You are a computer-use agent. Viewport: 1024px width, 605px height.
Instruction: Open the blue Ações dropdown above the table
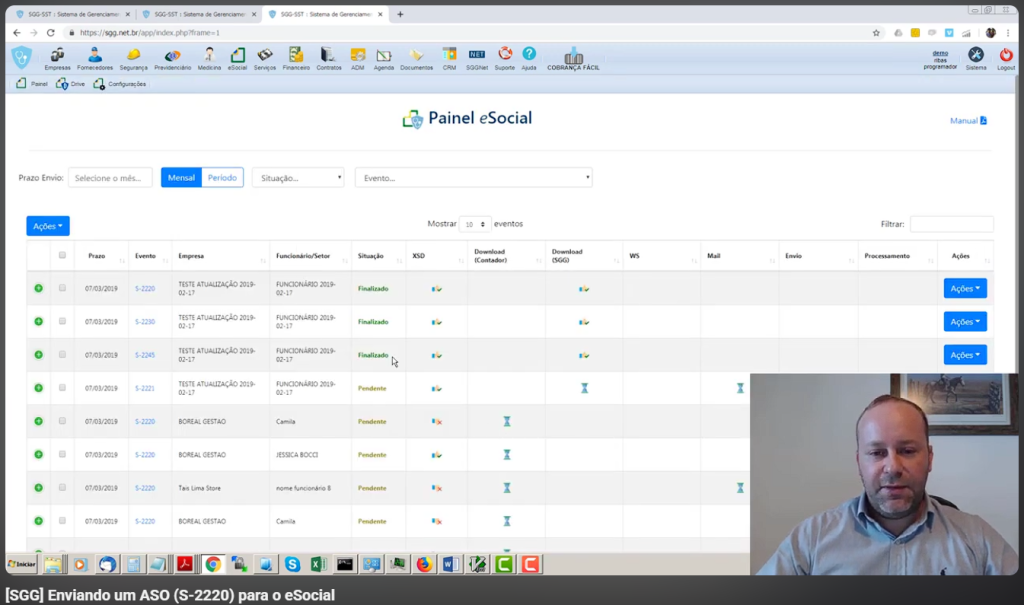[x=48, y=226]
